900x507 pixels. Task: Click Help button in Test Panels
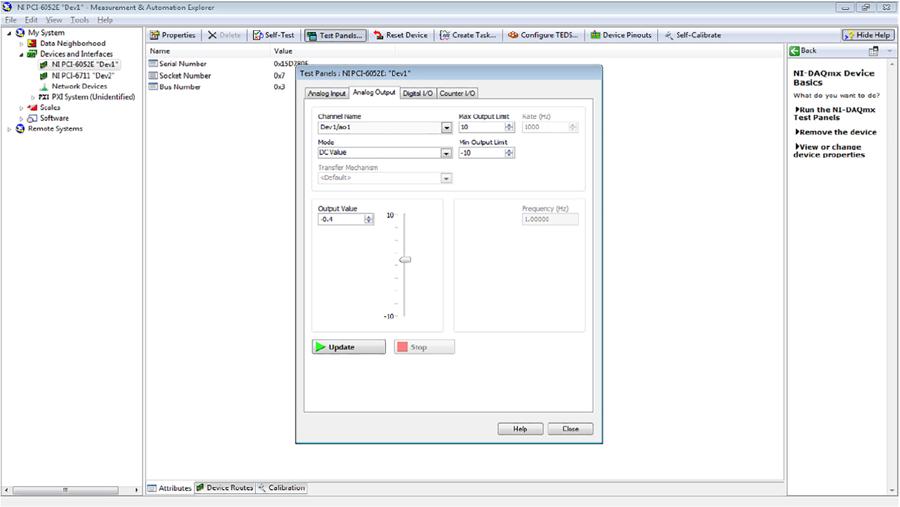pos(520,429)
